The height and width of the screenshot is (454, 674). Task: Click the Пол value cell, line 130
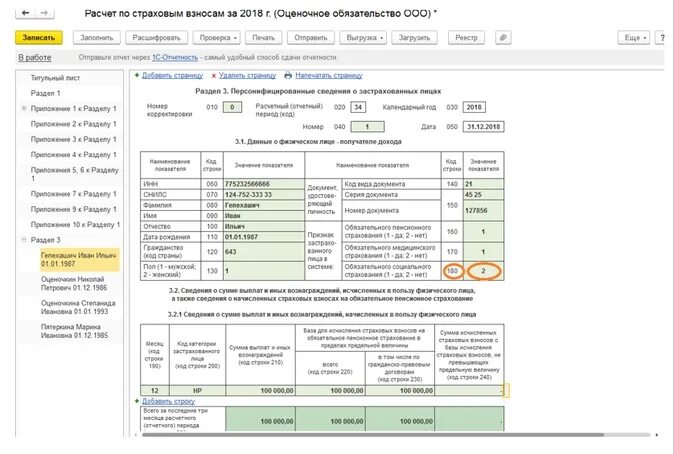pyautogui.click(x=264, y=271)
